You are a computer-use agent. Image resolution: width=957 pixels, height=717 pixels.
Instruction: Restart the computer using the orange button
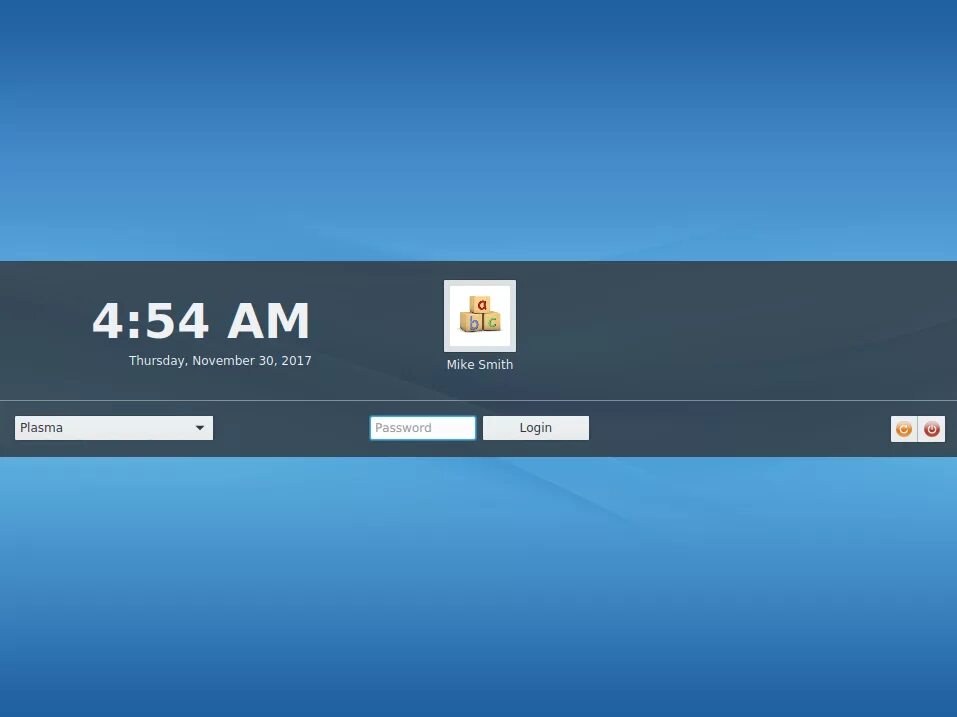(904, 429)
